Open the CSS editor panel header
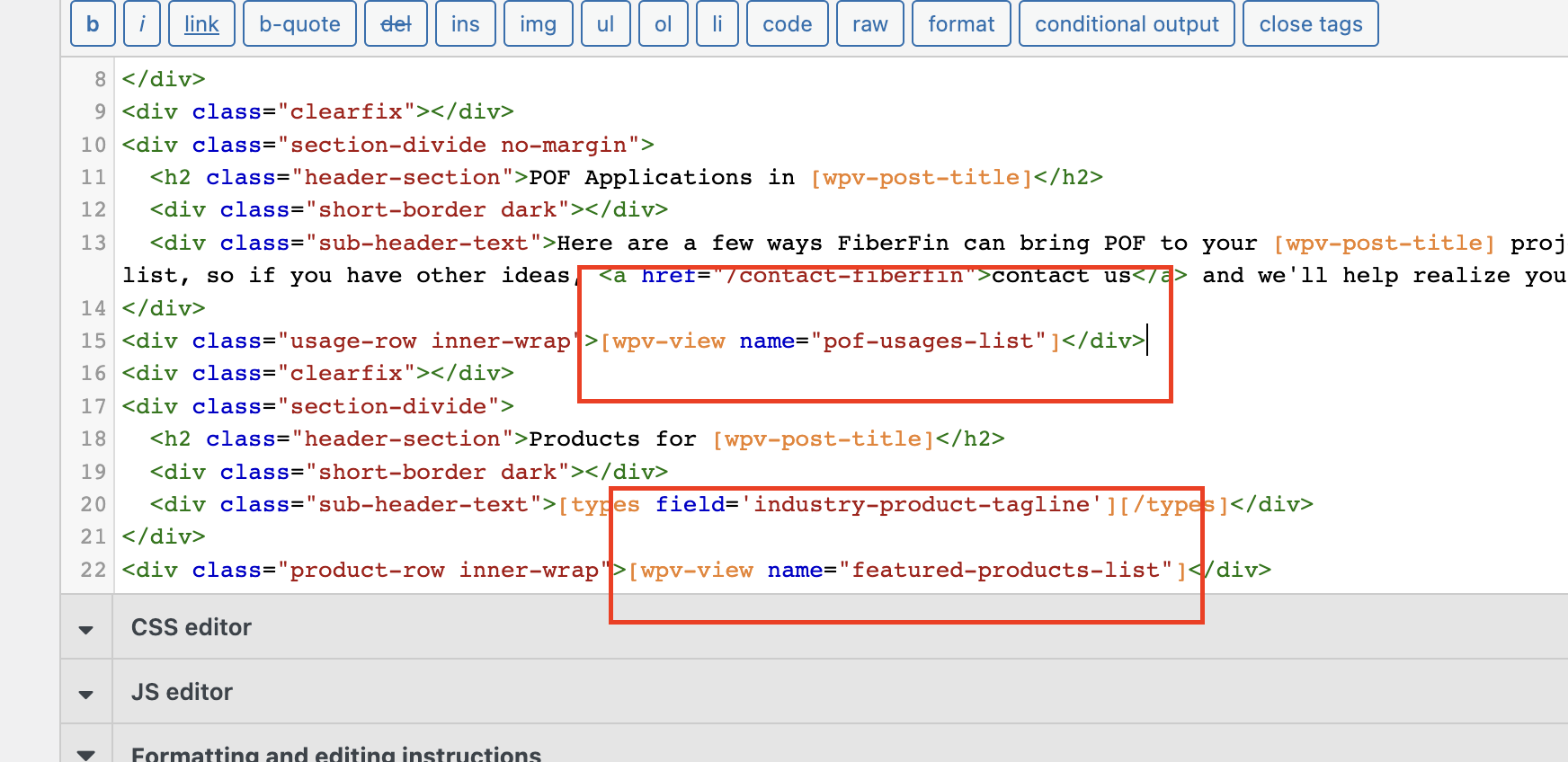The height and width of the screenshot is (762, 1568). (x=815, y=627)
